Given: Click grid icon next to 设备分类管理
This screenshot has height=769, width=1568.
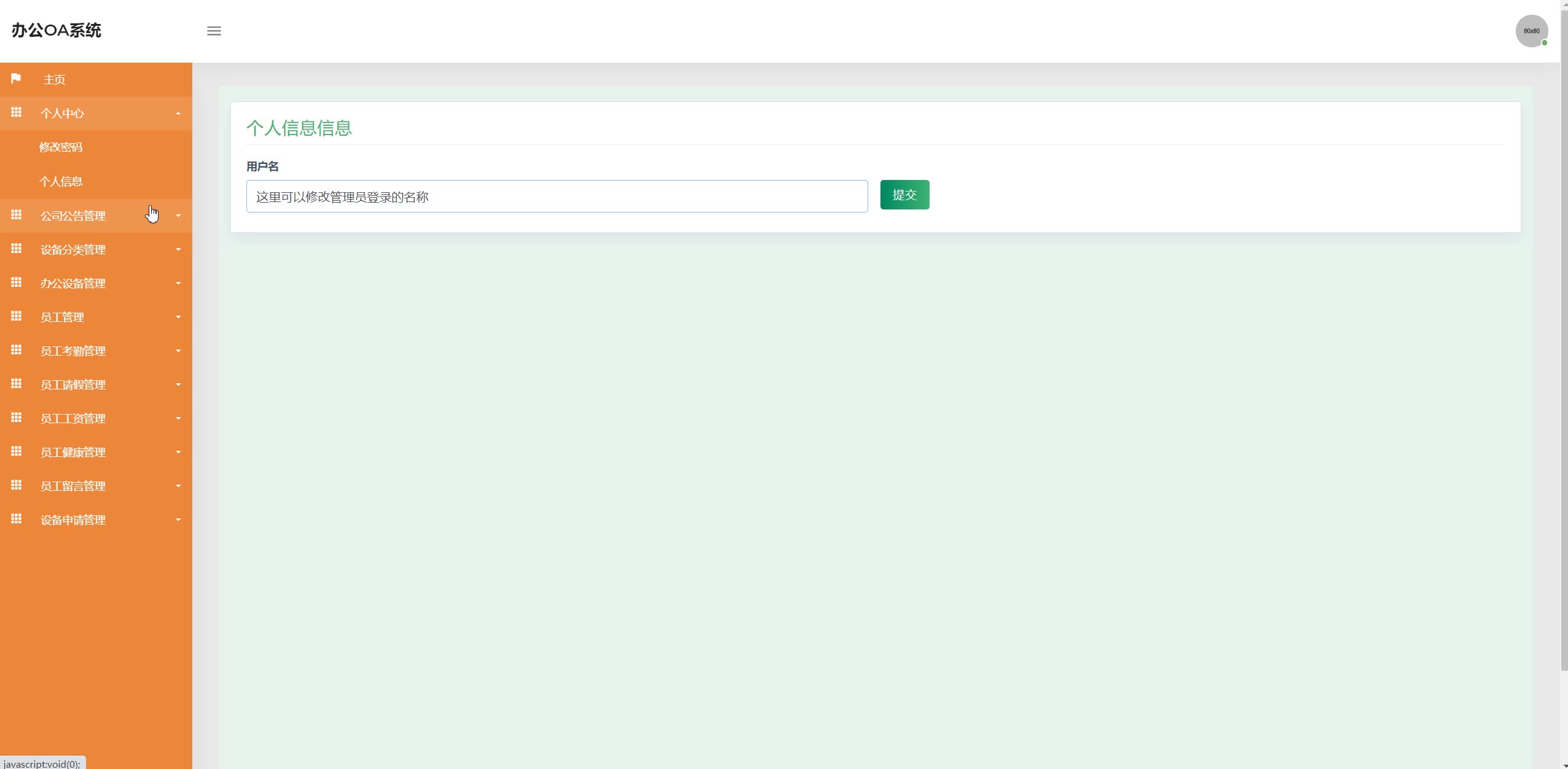Looking at the screenshot, I should (17, 249).
